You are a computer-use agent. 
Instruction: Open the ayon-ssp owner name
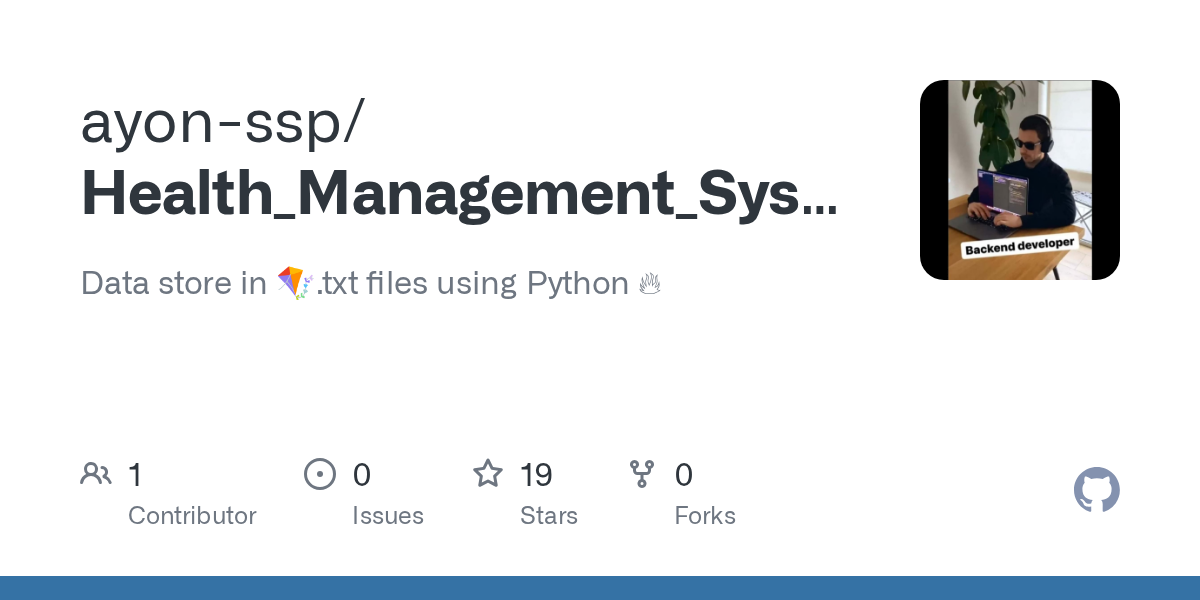pyautogui.click(x=222, y=124)
